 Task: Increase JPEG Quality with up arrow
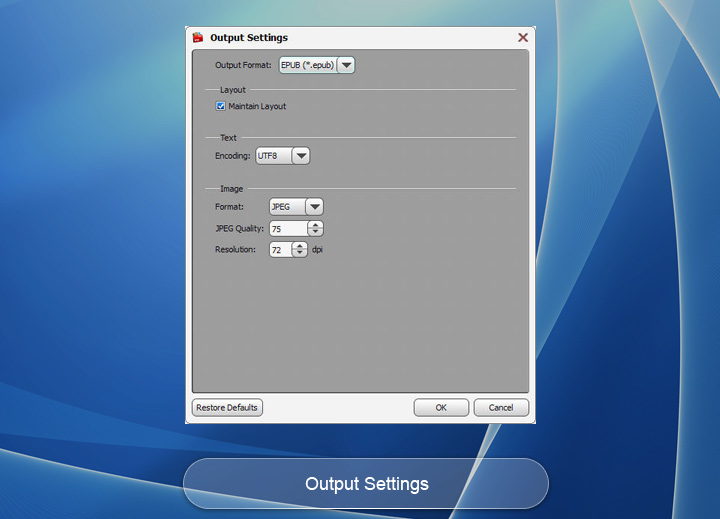[x=315, y=225]
